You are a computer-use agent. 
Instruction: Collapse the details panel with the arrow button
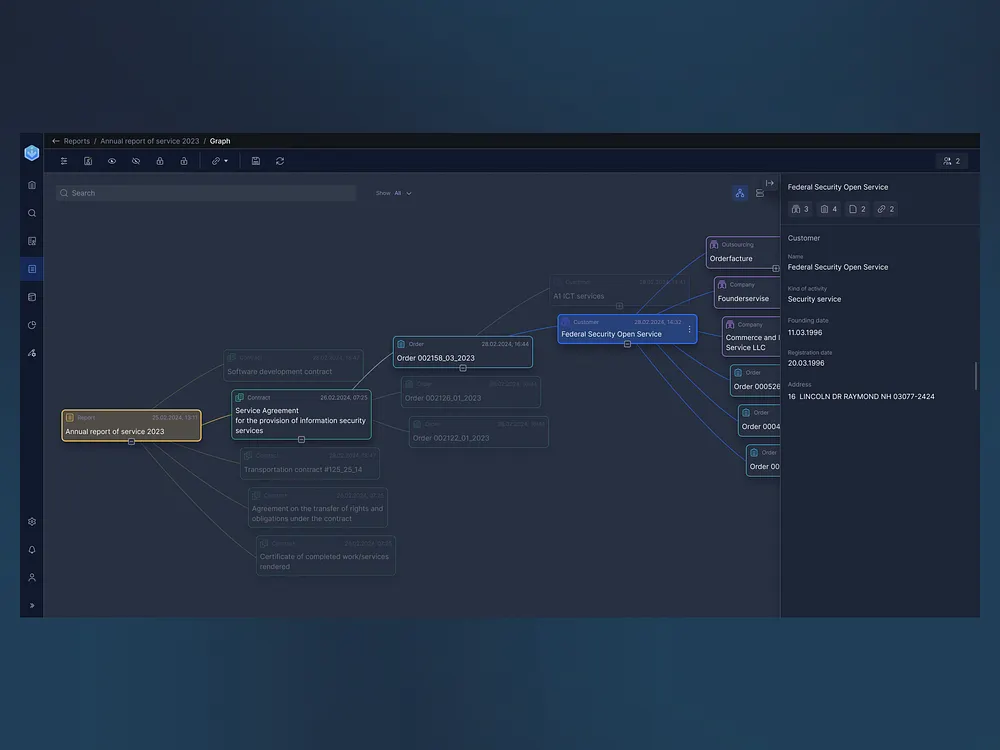click(x=769, y=183)
